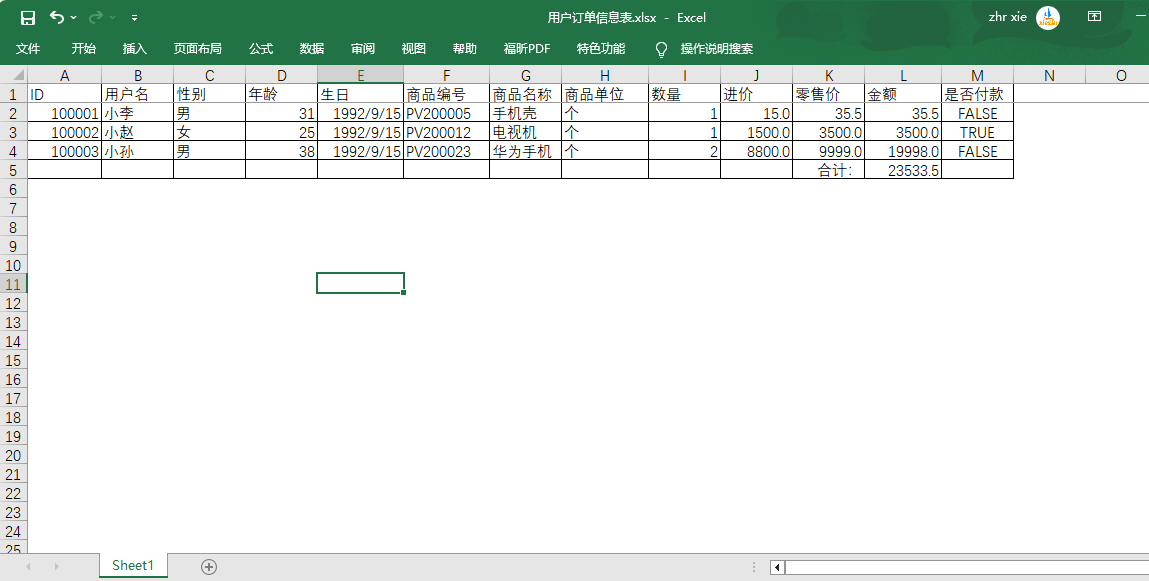Open the ribbon display options icon

[1095, 17]
